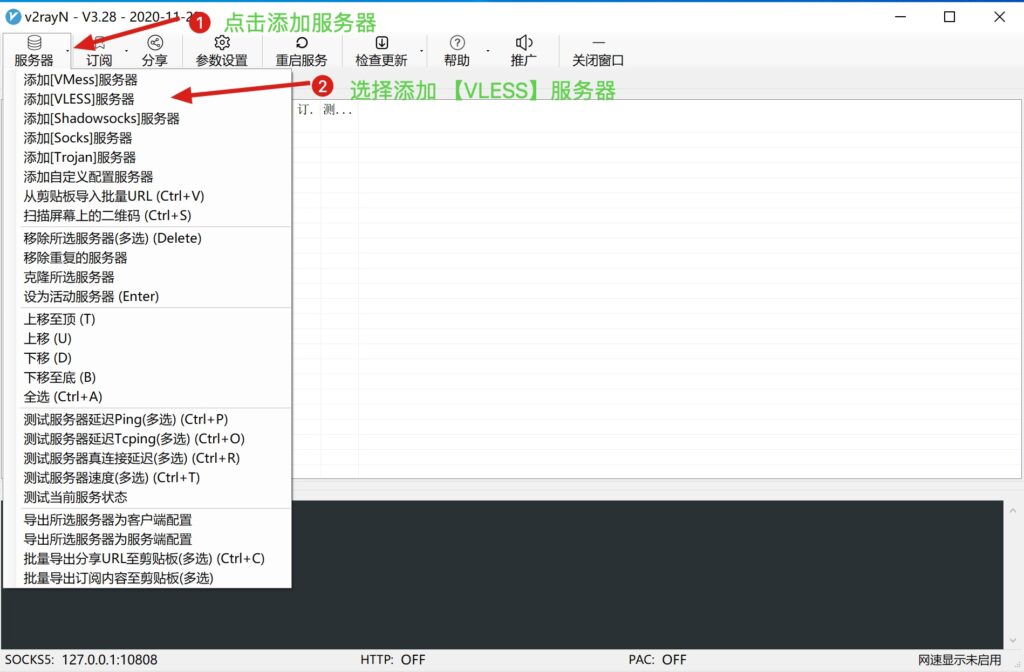
Task: Click the HTTP: OFF status text
Action: [392, 660]
